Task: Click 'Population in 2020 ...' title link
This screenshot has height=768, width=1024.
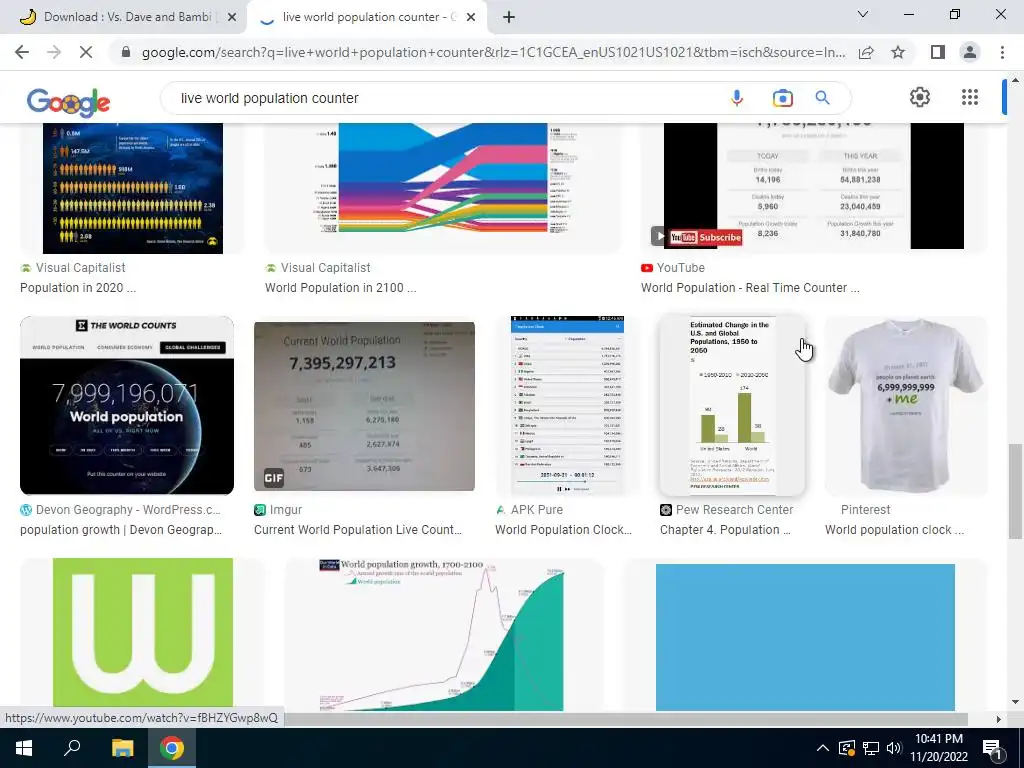Action: point(78,288)
